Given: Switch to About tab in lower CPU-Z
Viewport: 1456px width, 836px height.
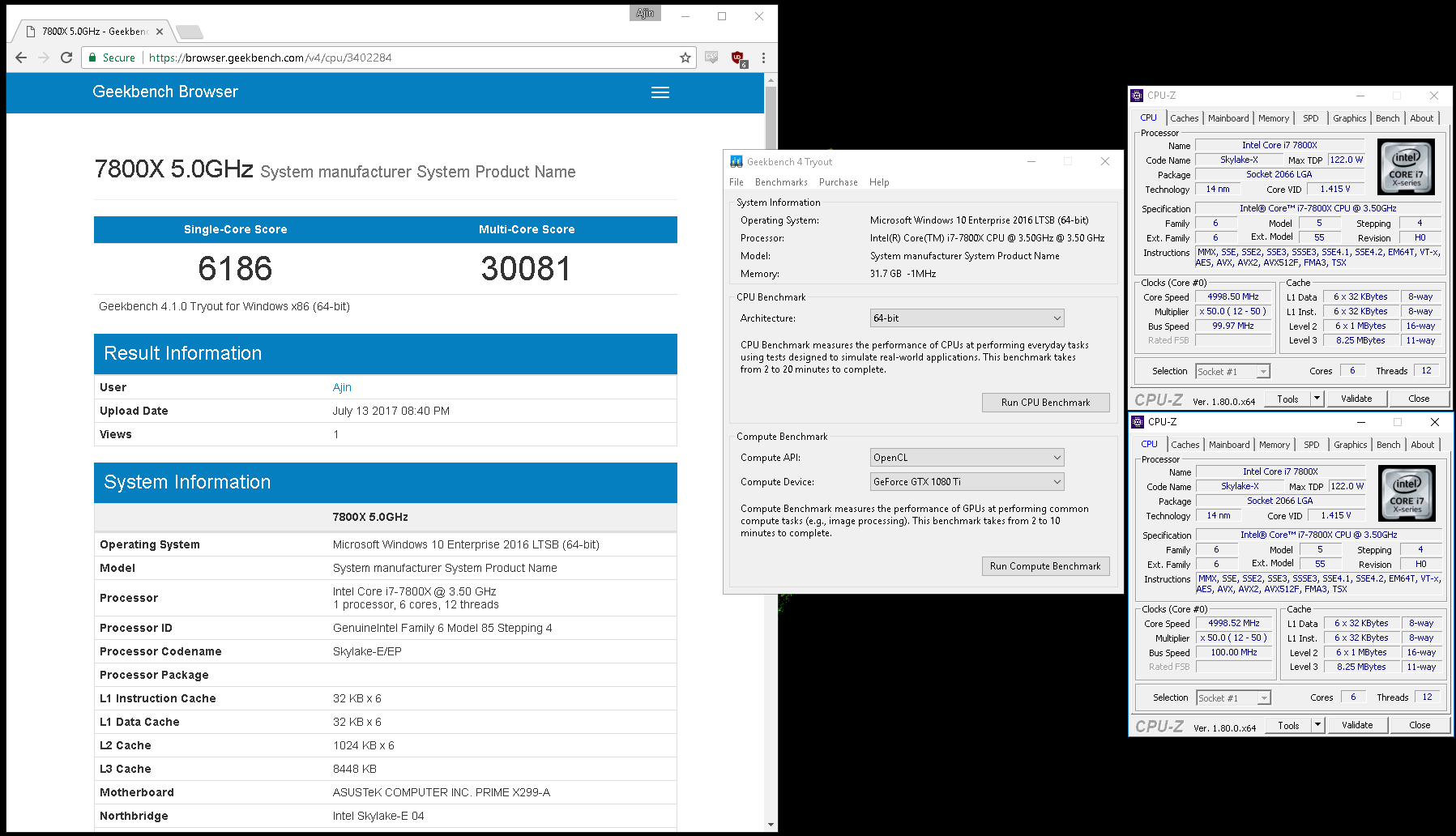Looking at the screenshot, I should tap(1423, 445).
